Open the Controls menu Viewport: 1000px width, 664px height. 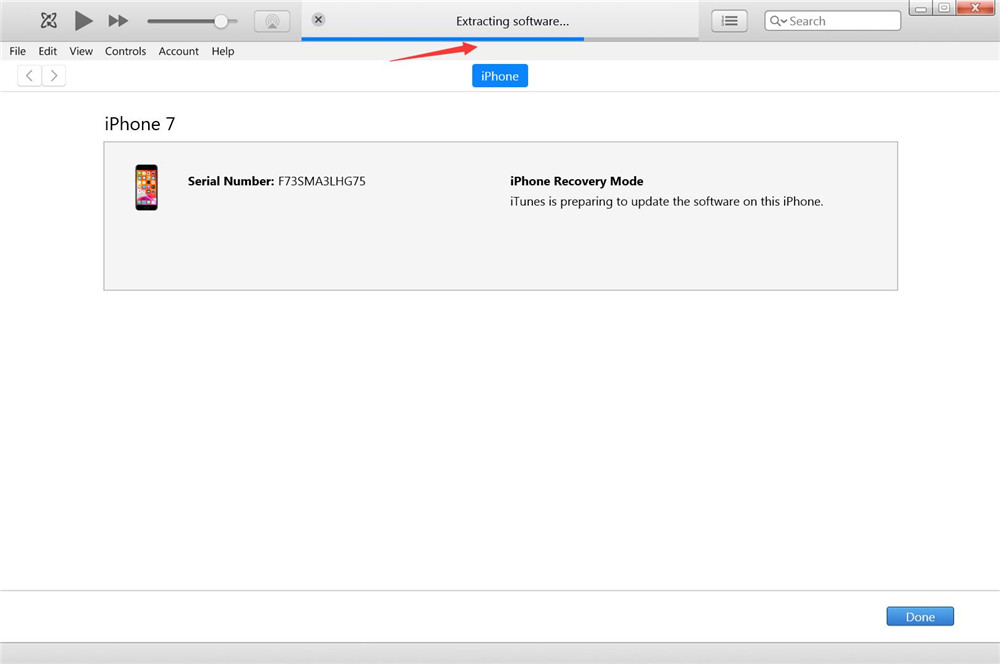coord(126,51)
